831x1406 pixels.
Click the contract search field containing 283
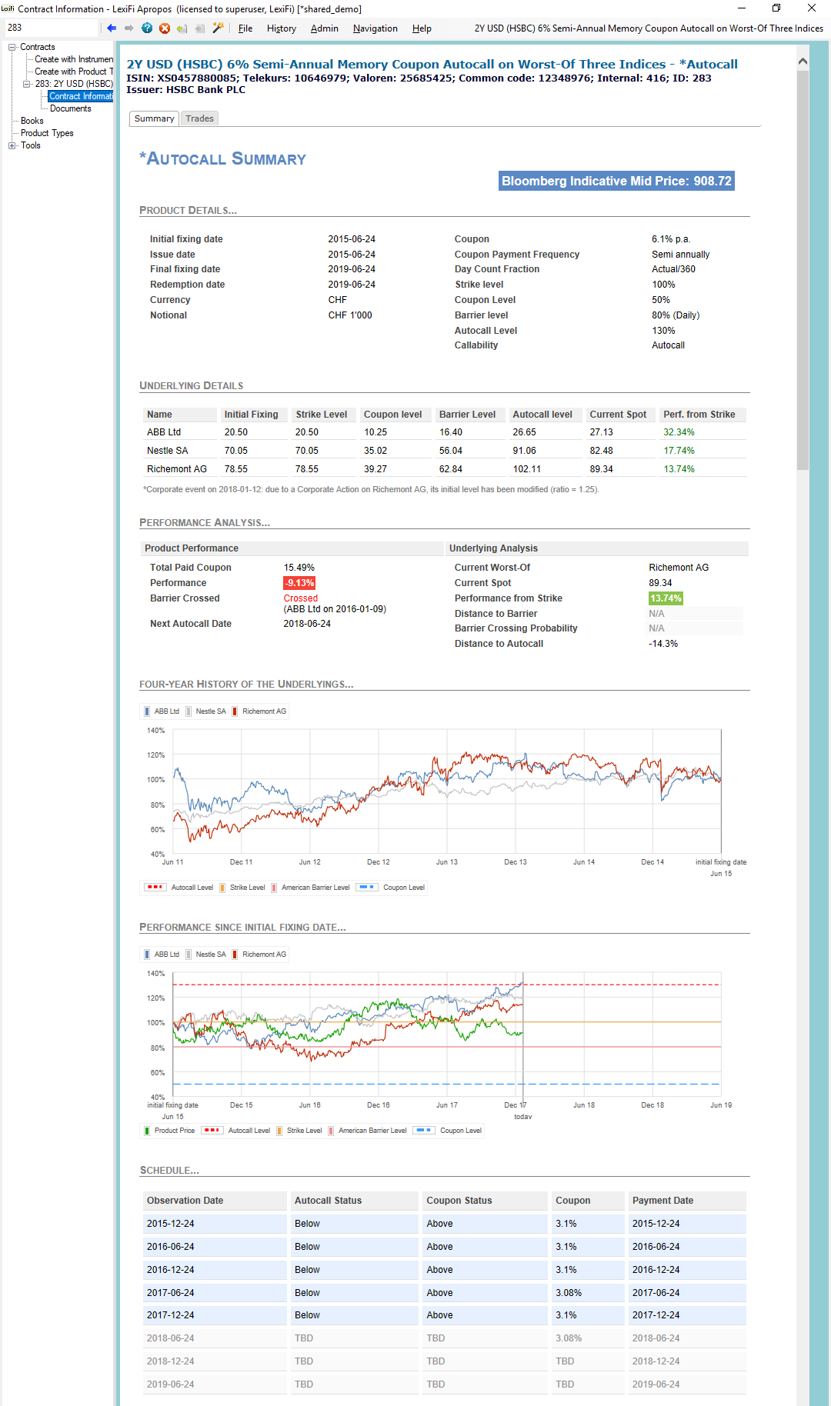(x=50, y=28)
